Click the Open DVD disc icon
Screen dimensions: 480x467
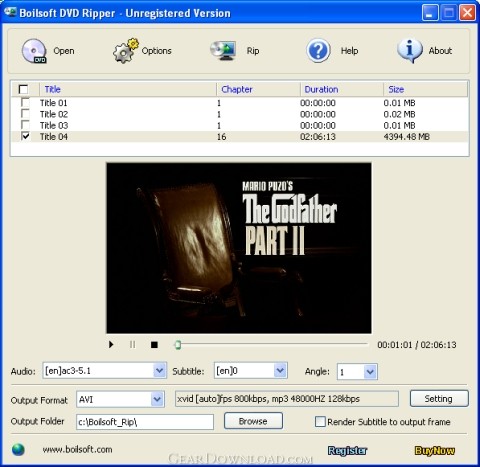[34, 51]
